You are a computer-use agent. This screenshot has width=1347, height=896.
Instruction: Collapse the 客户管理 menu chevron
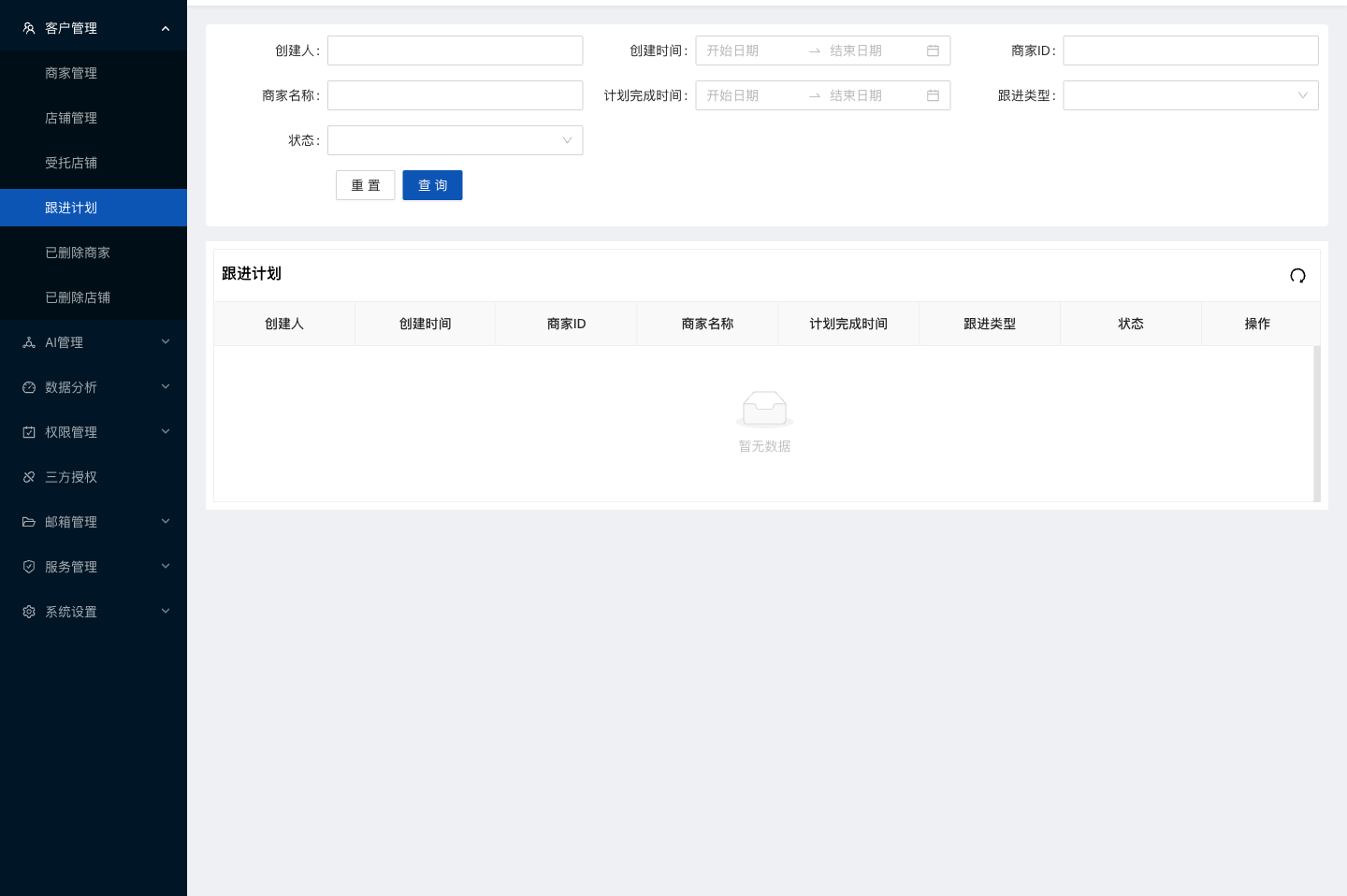[x=166, y=28]
